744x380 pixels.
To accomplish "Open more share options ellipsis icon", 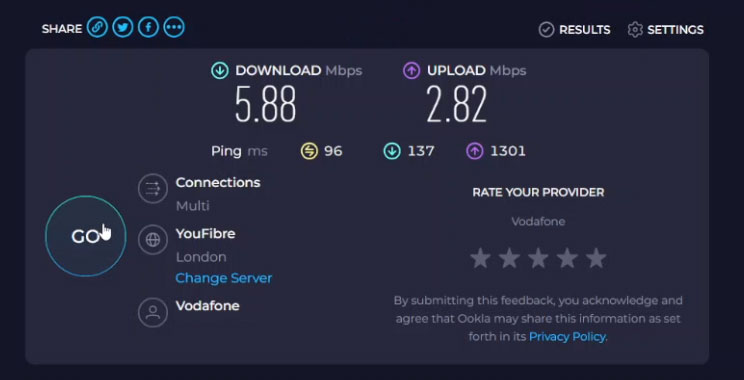I will pyautogui.click(x=174, y=28).
